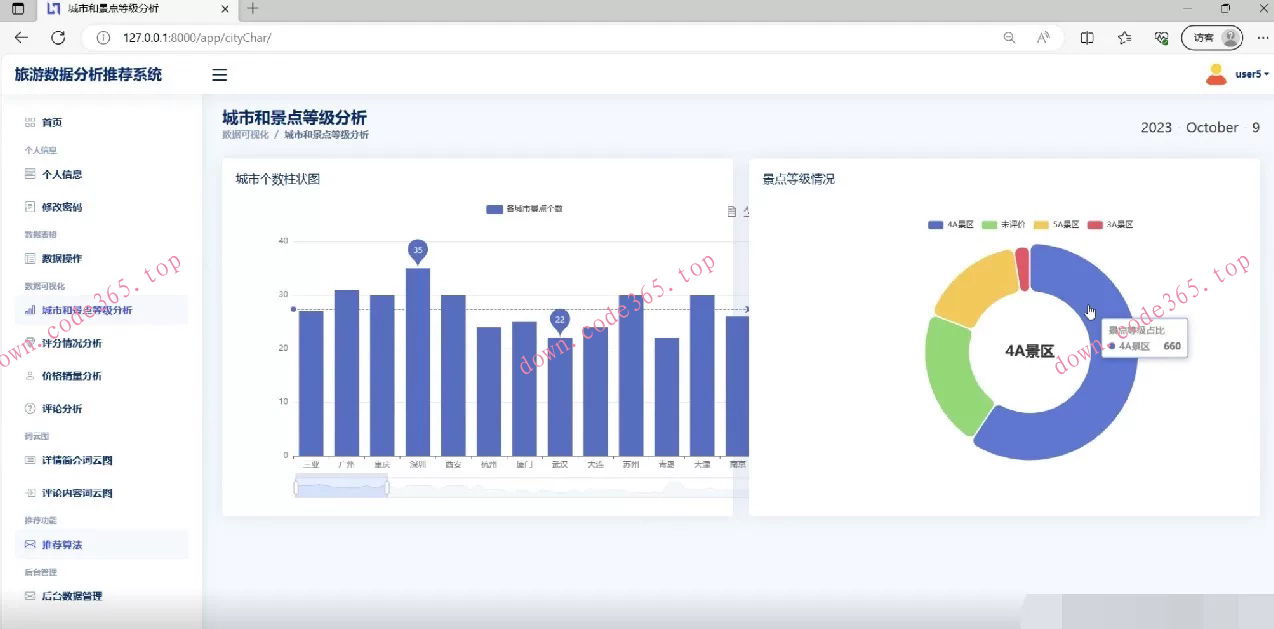Open the Edge favorites star icon
1274x629 pixels.
1124,38
